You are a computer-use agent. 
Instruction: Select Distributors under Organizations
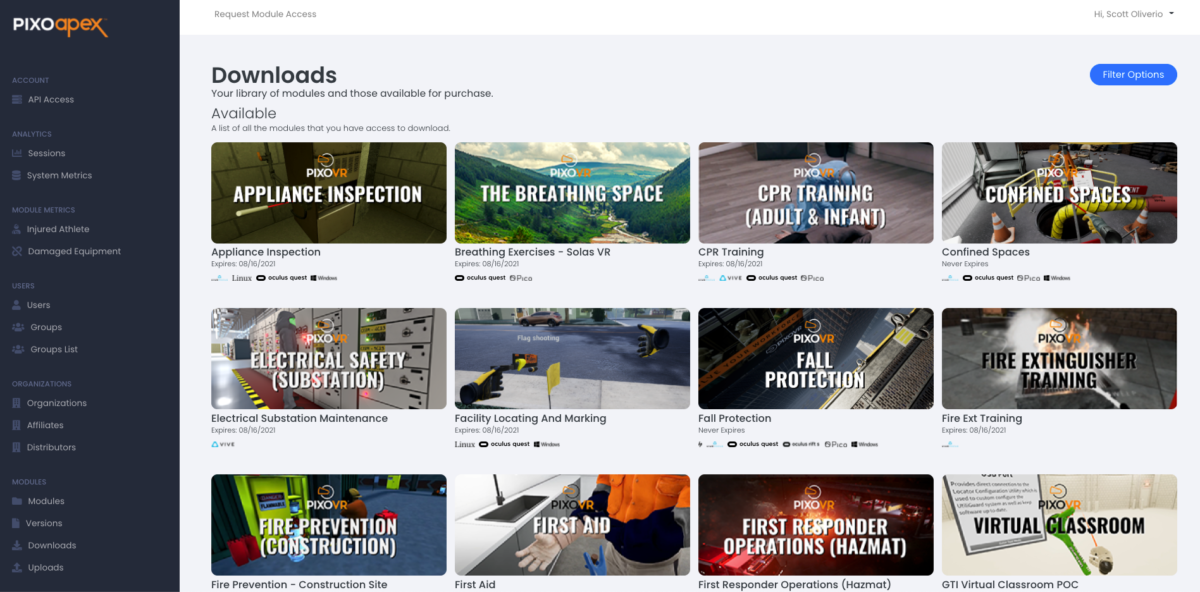[x=52, y=446]
